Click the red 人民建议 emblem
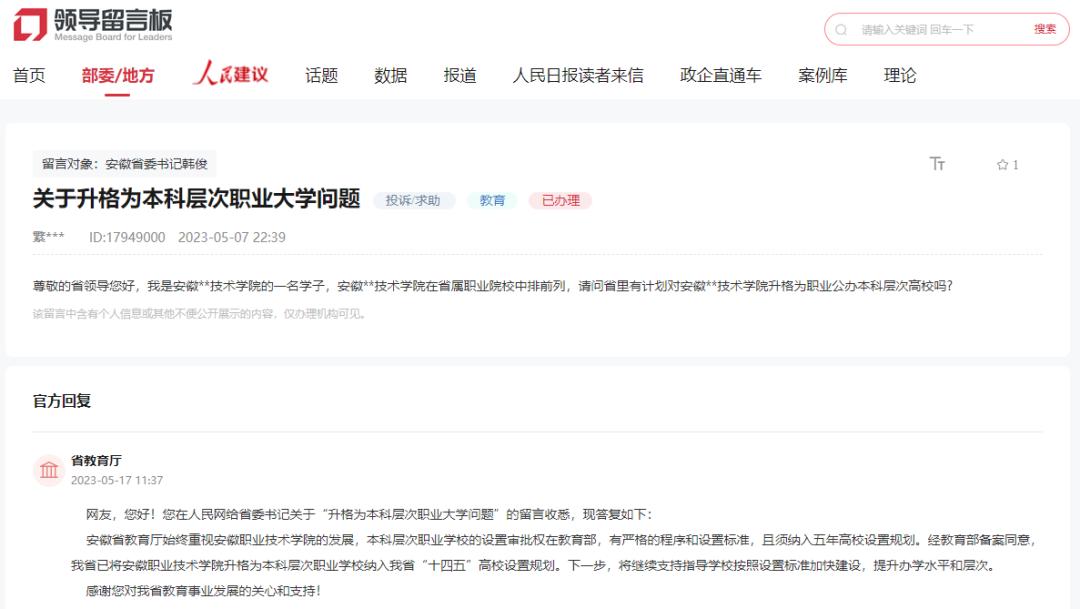Screen dimensions: 1080x609 point(232,73)
